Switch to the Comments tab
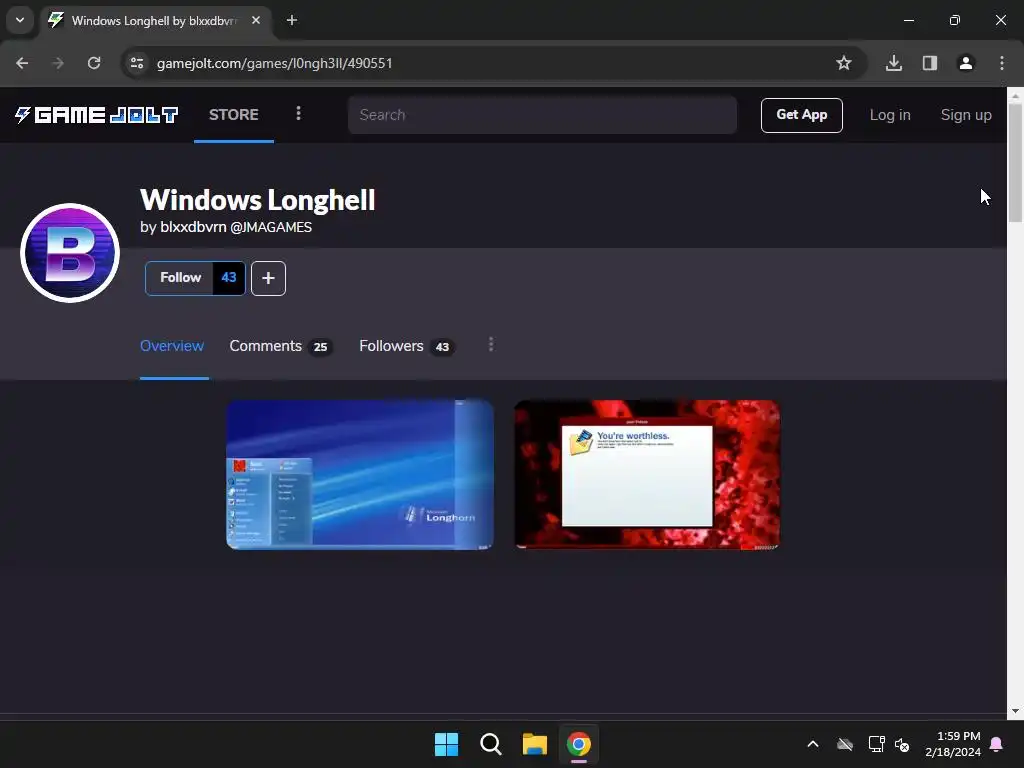Viewport: 1024px width, 768px height. click(x=281, y=346)
